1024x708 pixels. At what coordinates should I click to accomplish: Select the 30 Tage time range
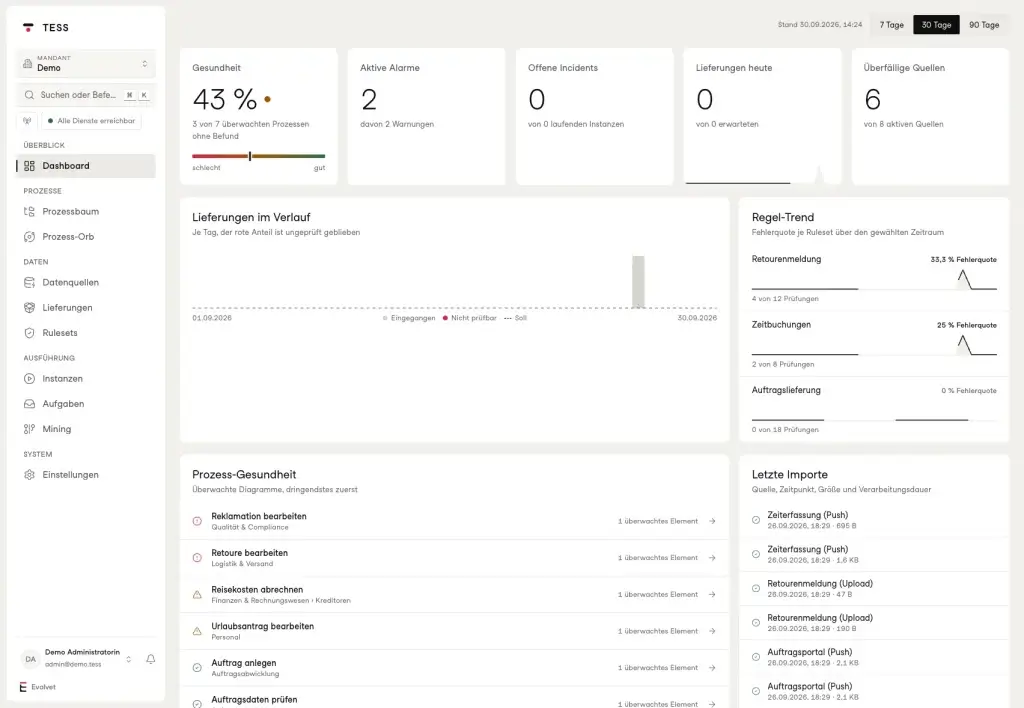click(x=936, y=25)
